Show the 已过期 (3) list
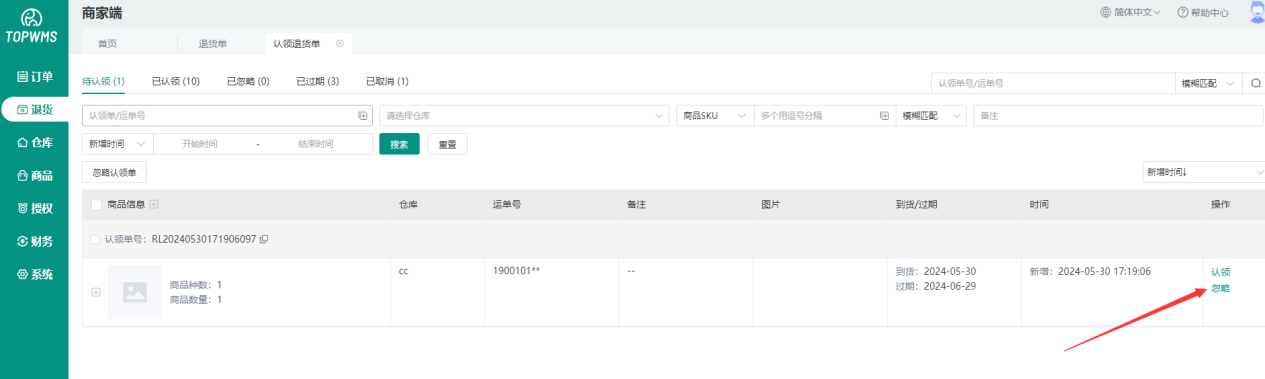This screenshot has height=379, width=1265. [318, 81]
